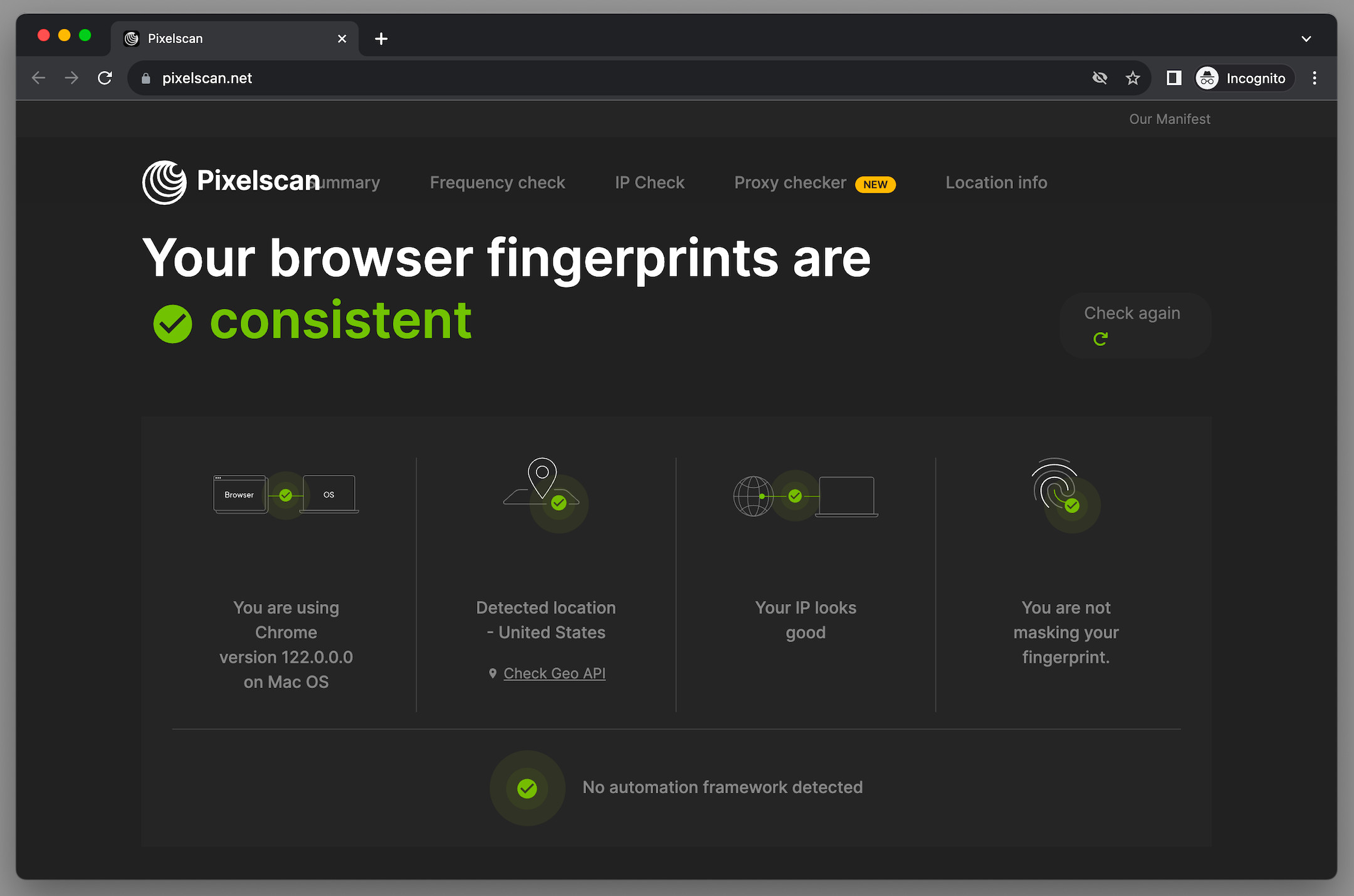Click the address bar showing pixelscan.net
Viewport: 1354px width, 896px height.
point(564,78)
